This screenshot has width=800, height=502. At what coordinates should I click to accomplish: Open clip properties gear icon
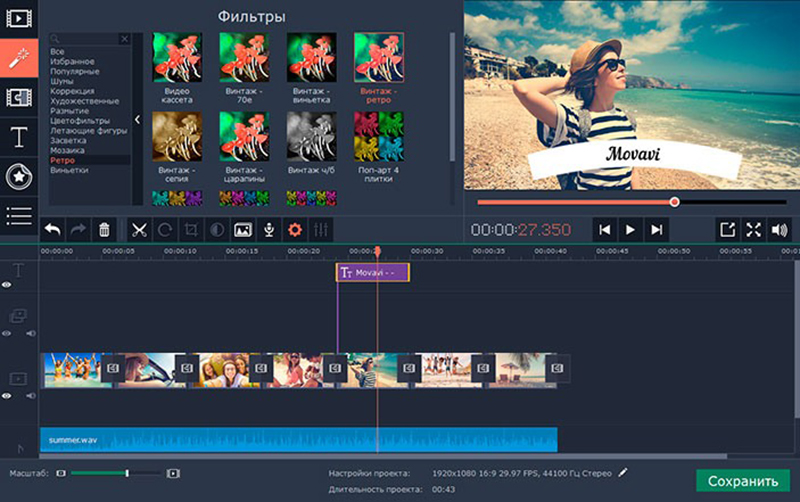pyautogui.click(x=295, y=230)
